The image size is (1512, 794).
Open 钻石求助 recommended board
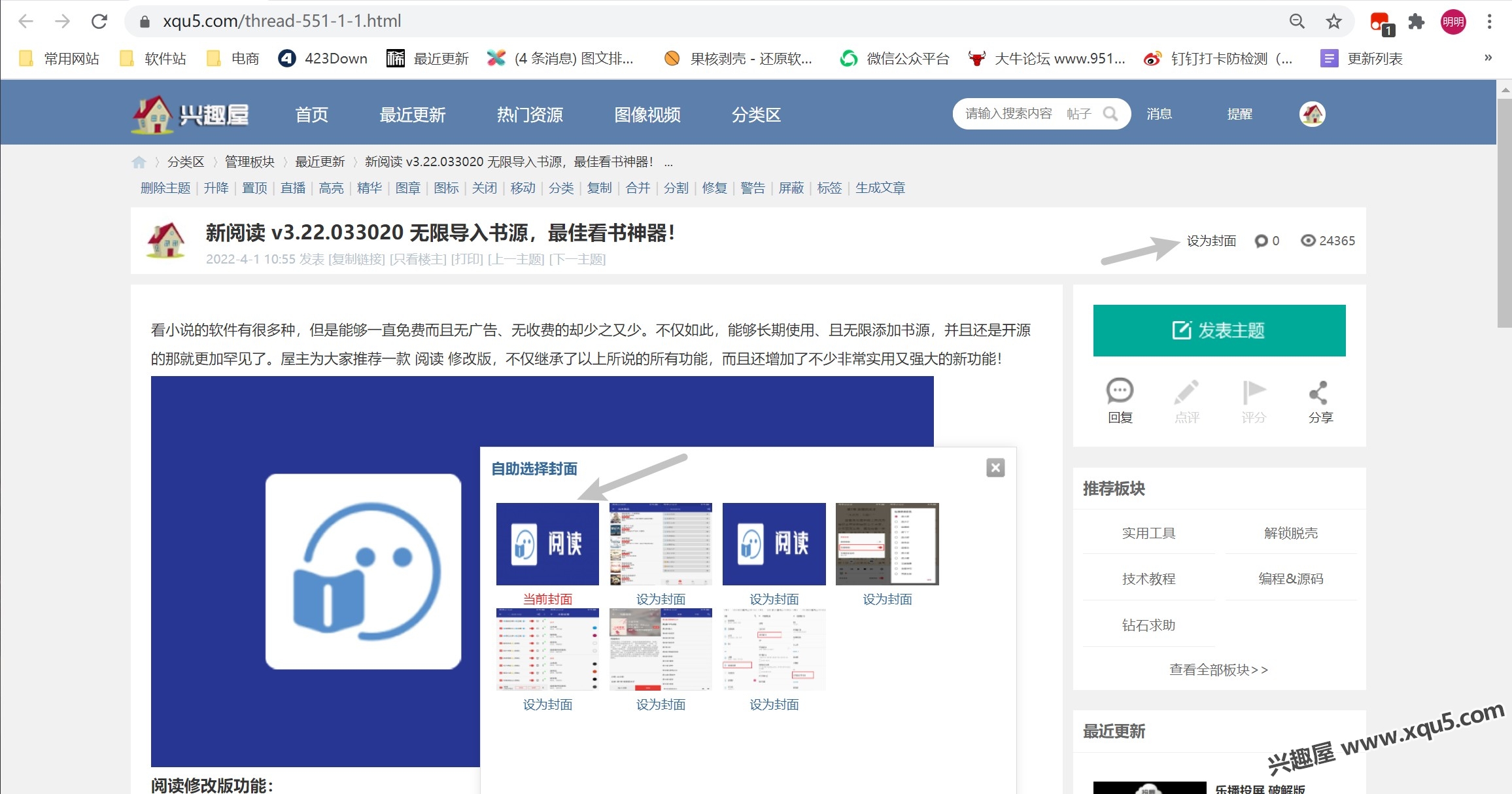pos(1148,625)
